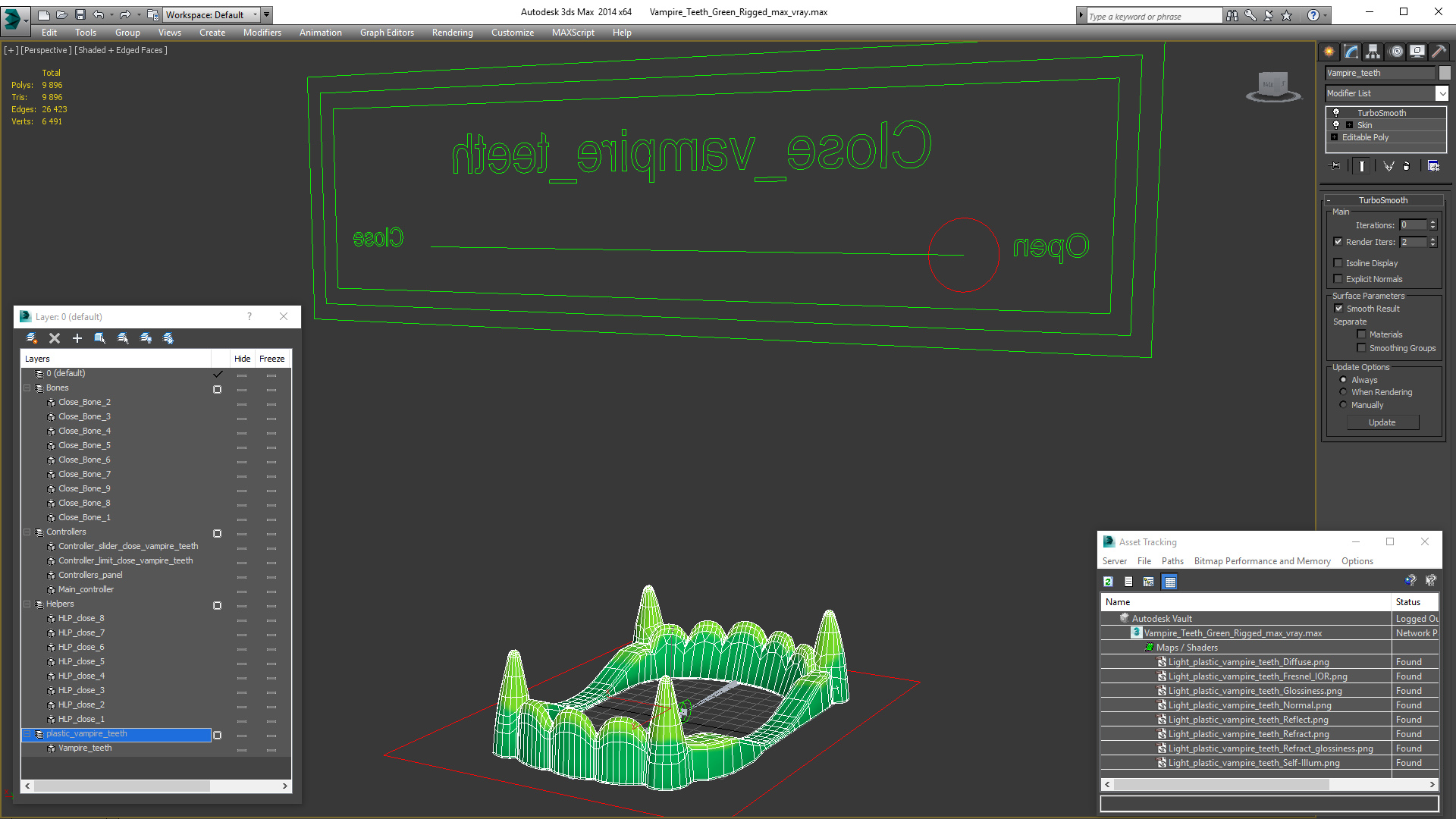
Task: Uncheck Smooth Result checkbox
Action: pos(1338,309)
